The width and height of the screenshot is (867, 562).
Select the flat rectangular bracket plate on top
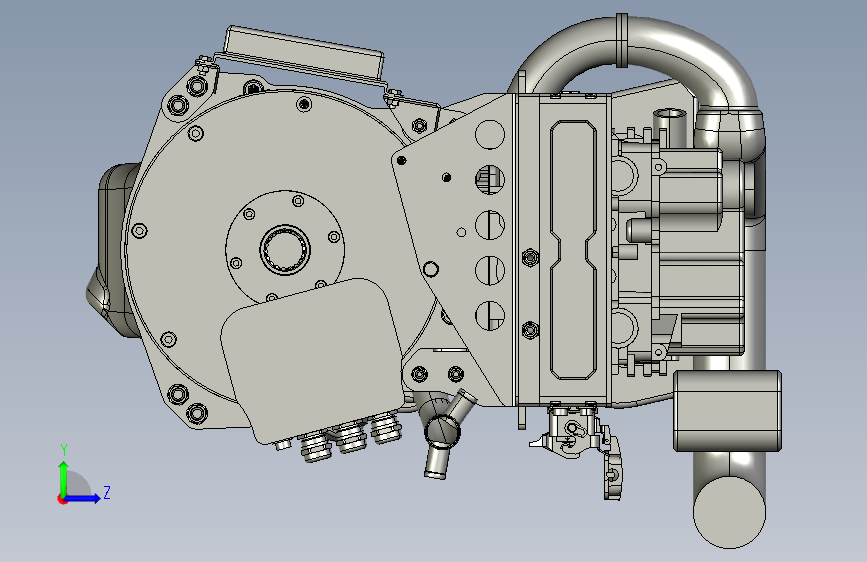[303, 53]
